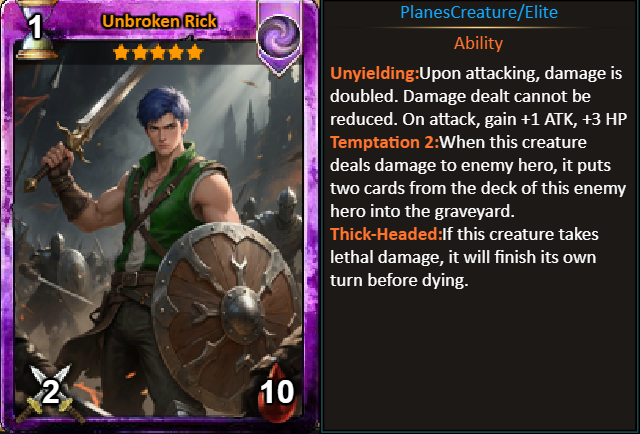This screenshot has height=434, width=640.
Task: Click the mana cost number 1
Action: click(36, 28)
